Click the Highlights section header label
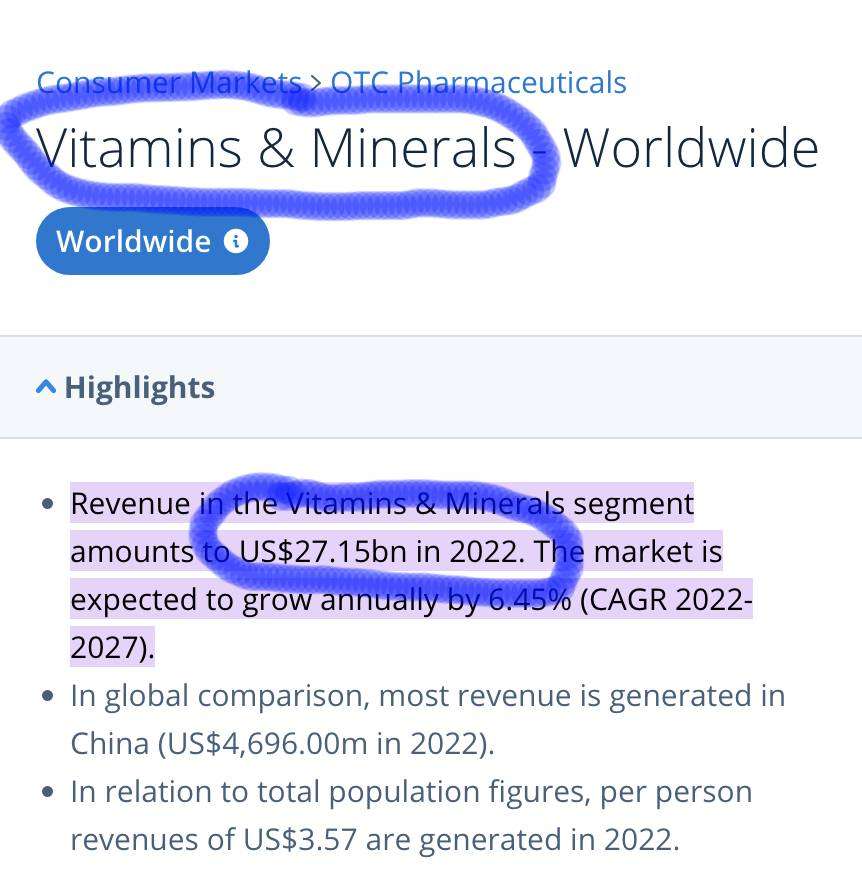The height and width of the screenshot is (872, 862). pyautogui.click(x=139, y=387)
